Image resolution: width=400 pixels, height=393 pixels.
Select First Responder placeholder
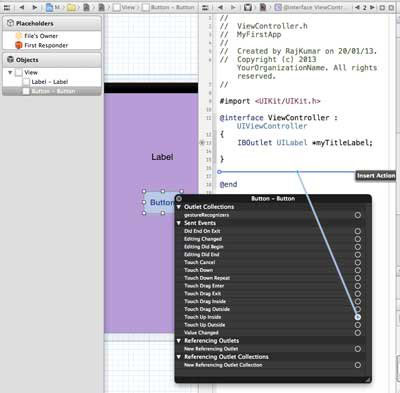pos(42,45)
